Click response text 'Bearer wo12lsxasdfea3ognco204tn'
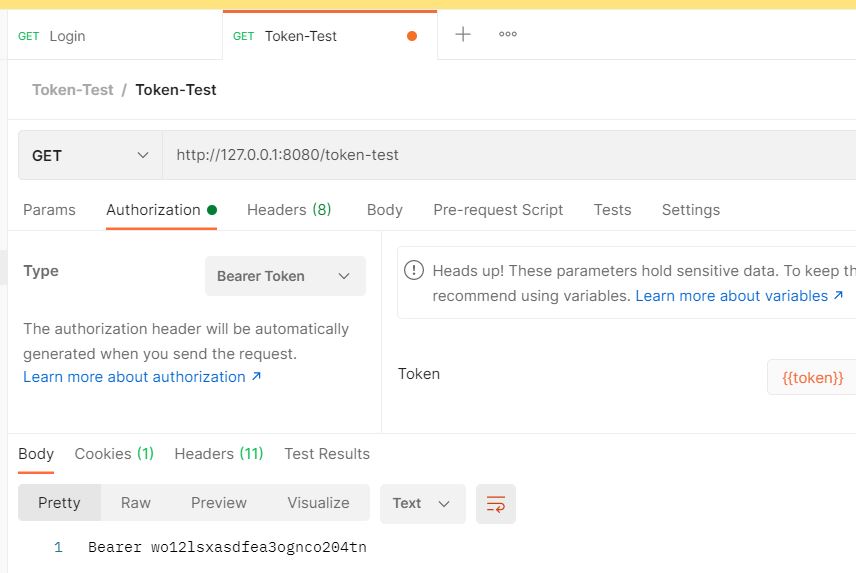This screenshot has width=856, height=573. pyautogui.click(x=227, y=547)
